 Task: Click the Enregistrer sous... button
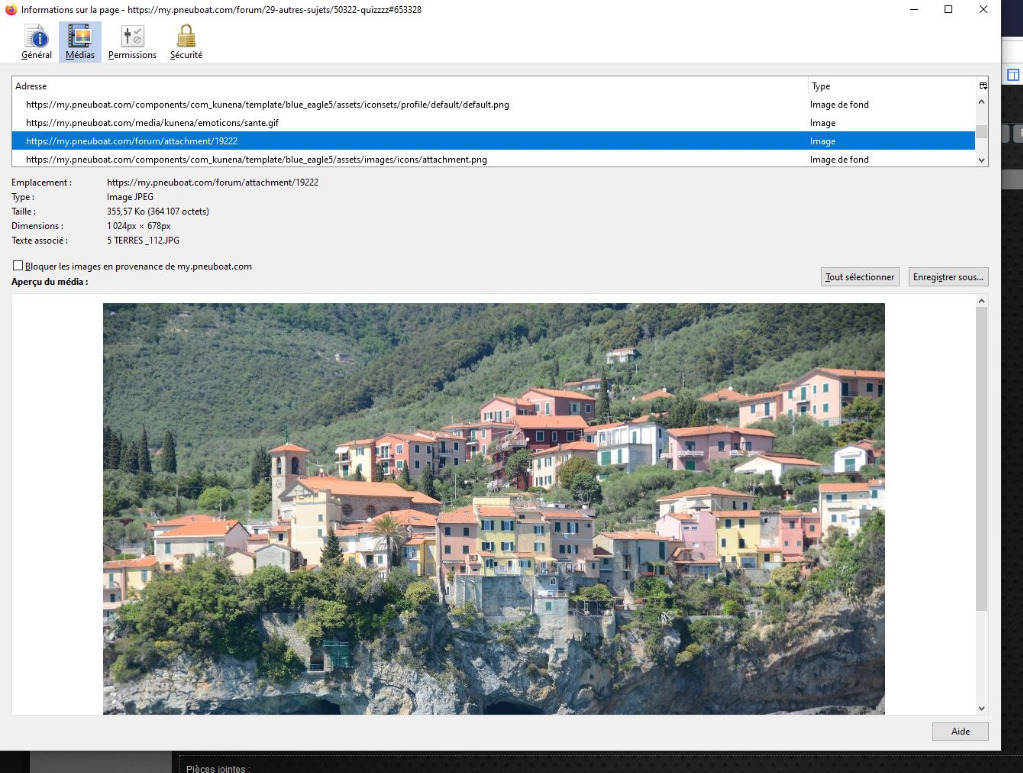(x=947, y=277)
